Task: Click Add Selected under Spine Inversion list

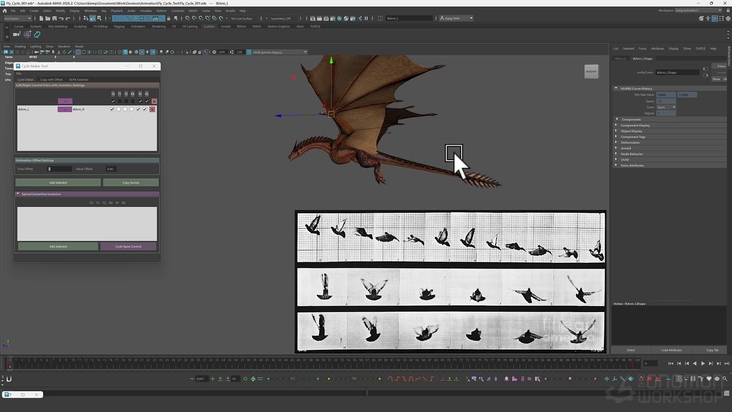Action: point(58,246)
